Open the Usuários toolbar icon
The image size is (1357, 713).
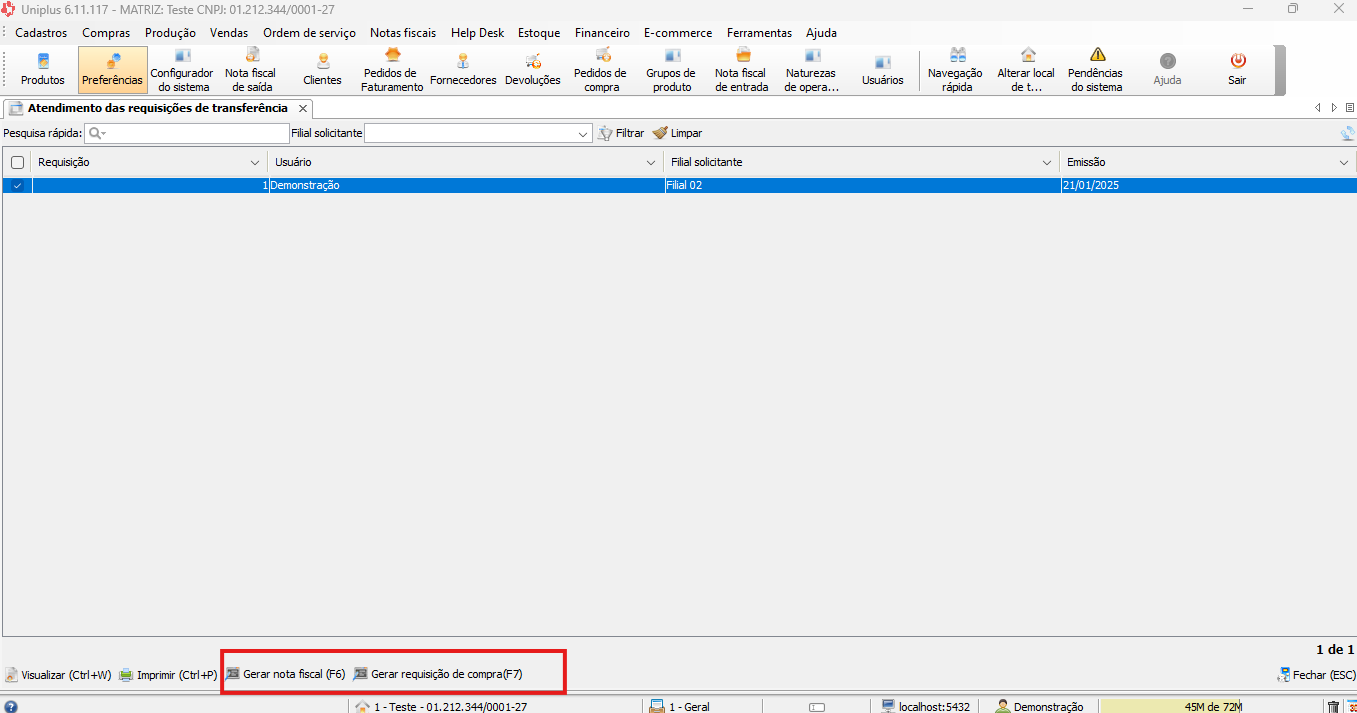(x=882, y=70)
